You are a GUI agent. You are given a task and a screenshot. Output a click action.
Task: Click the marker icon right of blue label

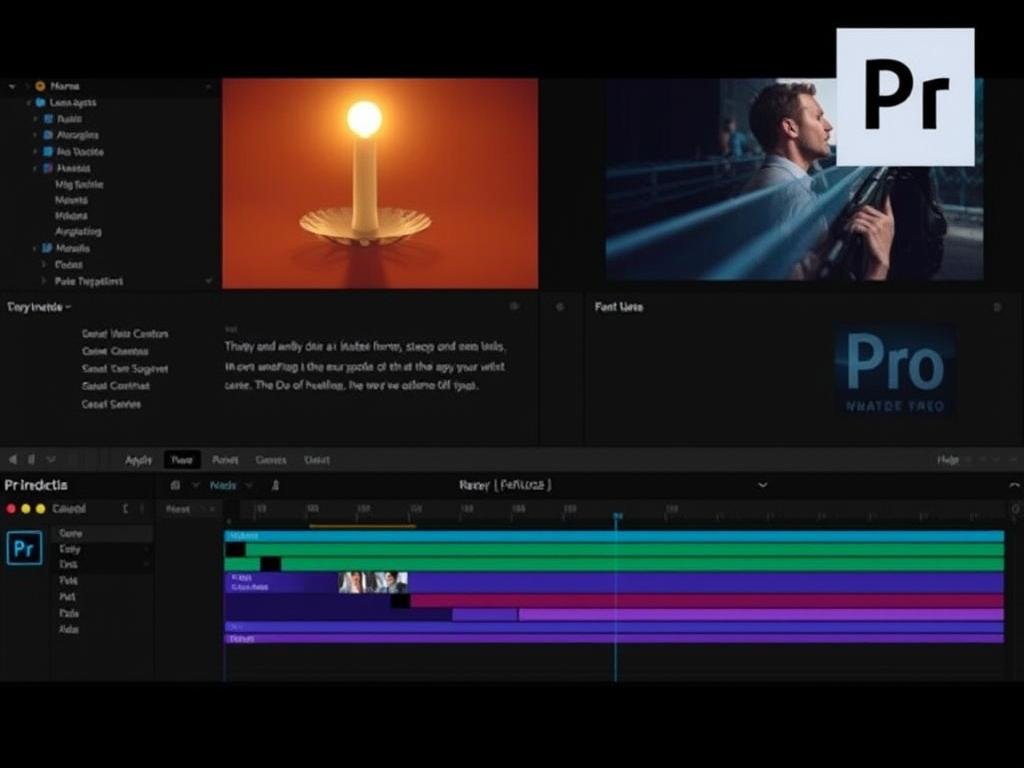275,485
